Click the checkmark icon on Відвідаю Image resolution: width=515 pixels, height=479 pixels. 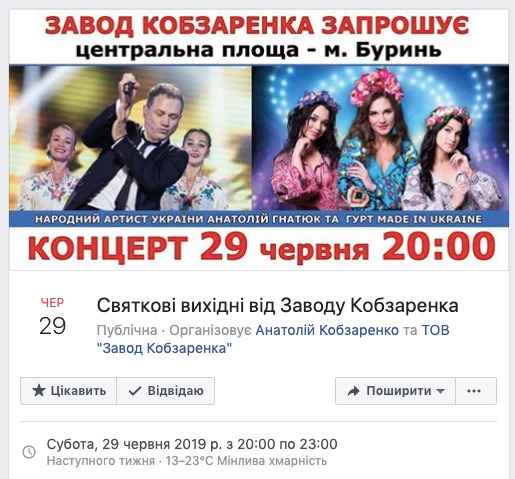[x=135, y=391]
